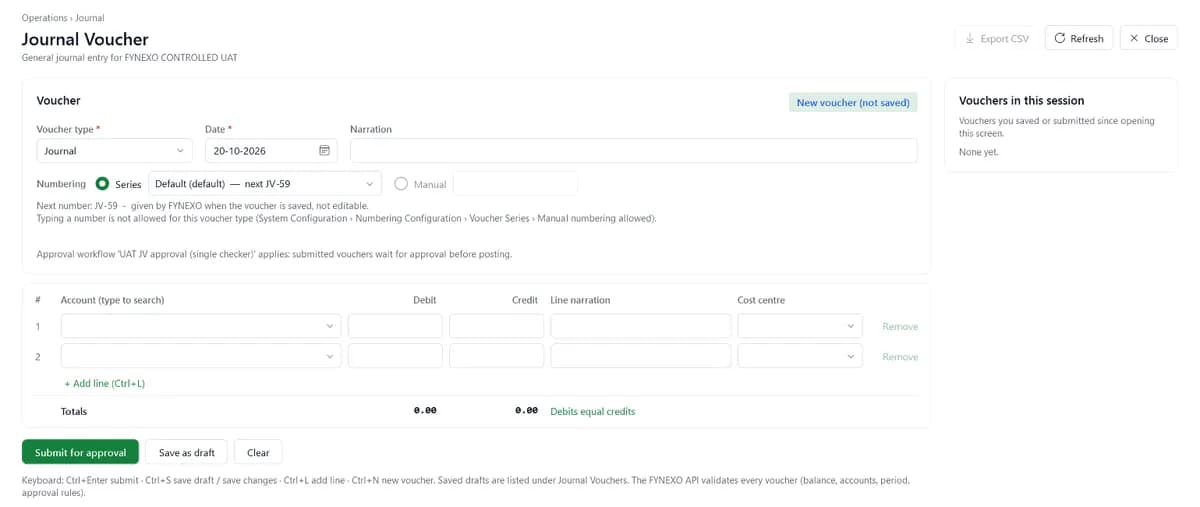Click the Debit field on line 1
The width and height of the screenshot is (1200, 507).
coord(395,326)
